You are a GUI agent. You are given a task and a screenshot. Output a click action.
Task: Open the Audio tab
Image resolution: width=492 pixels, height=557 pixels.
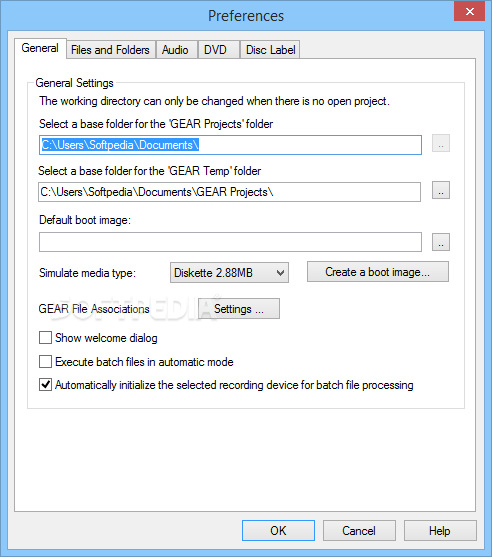(176, 50)
